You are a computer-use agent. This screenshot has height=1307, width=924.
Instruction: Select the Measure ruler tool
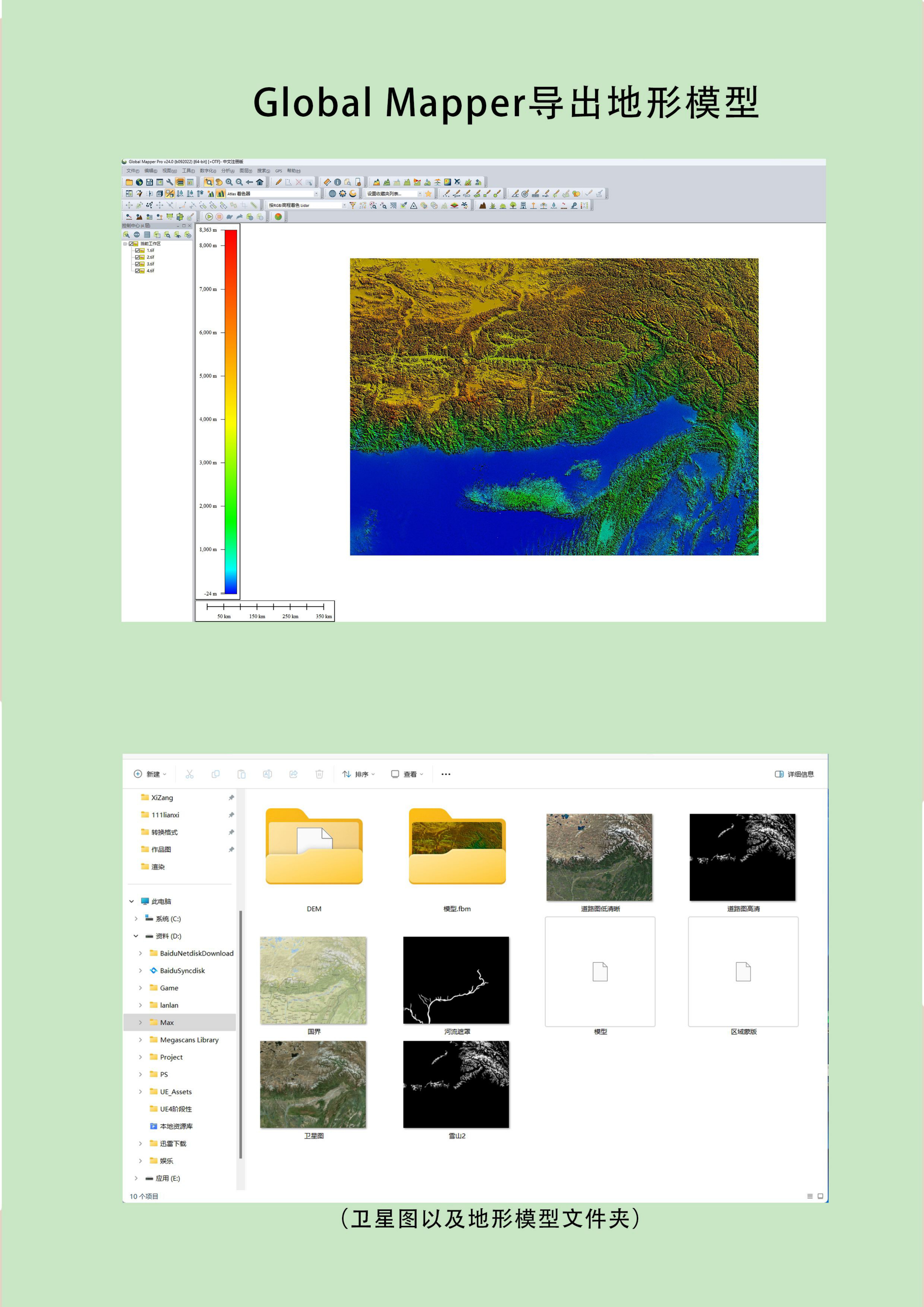pyautogui.click(x=327, y=182)
